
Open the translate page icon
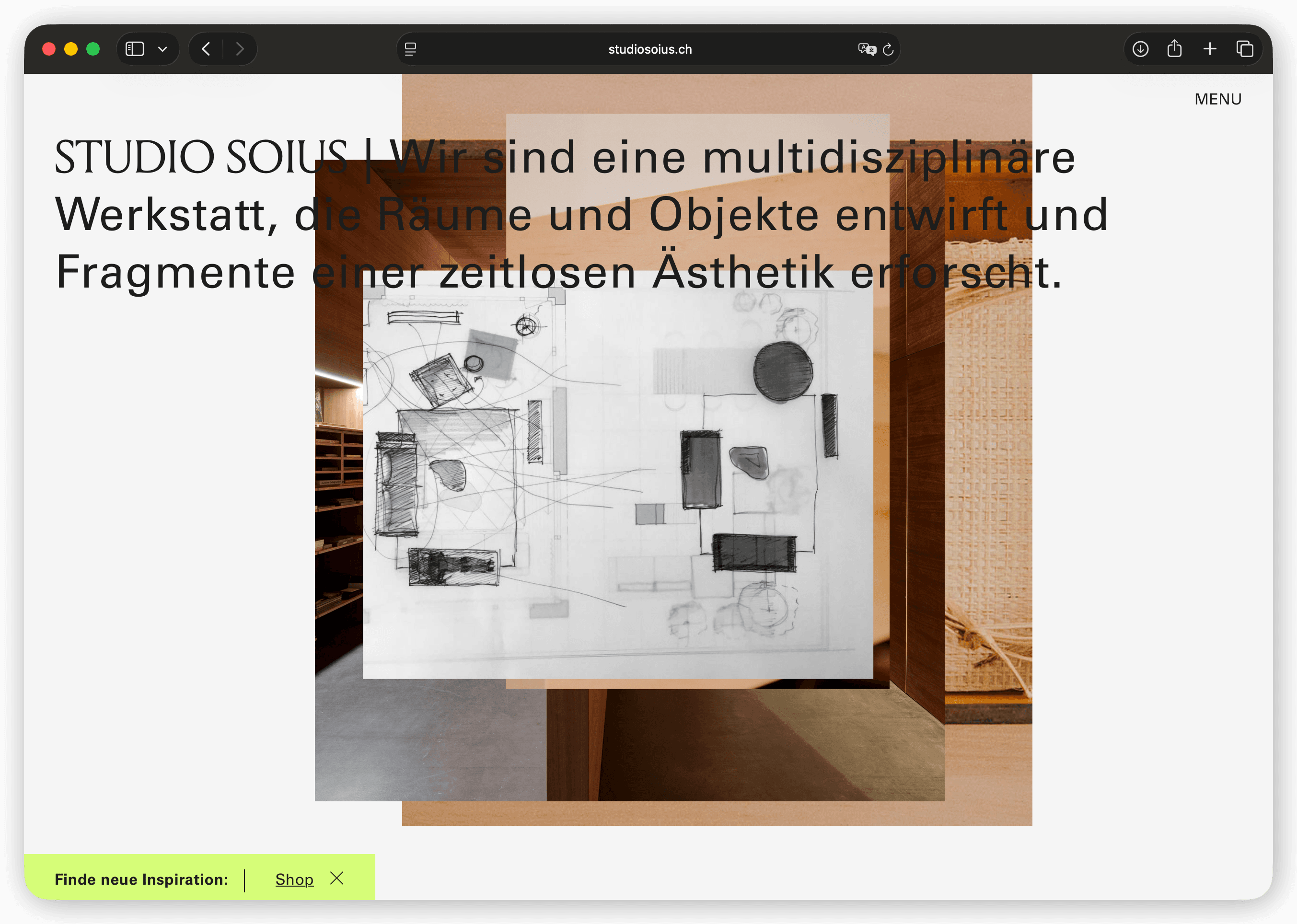tap(867, 49)
